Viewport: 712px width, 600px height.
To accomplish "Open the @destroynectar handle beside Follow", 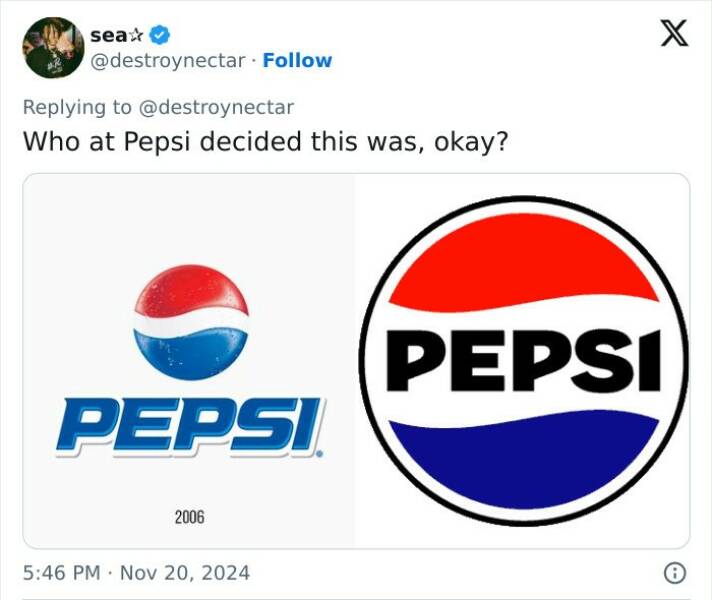I will tap(168, 61).
